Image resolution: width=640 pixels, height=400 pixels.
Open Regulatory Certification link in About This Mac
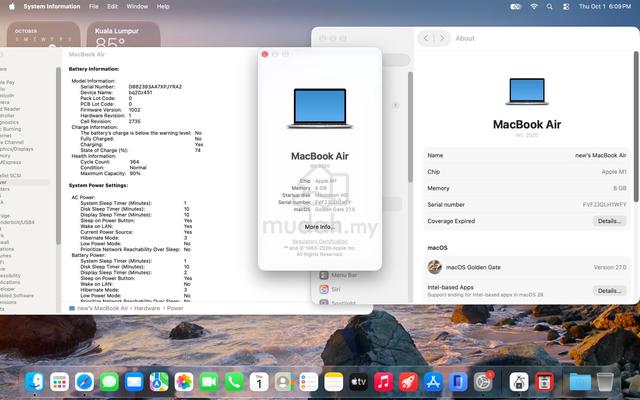(320, 241)
